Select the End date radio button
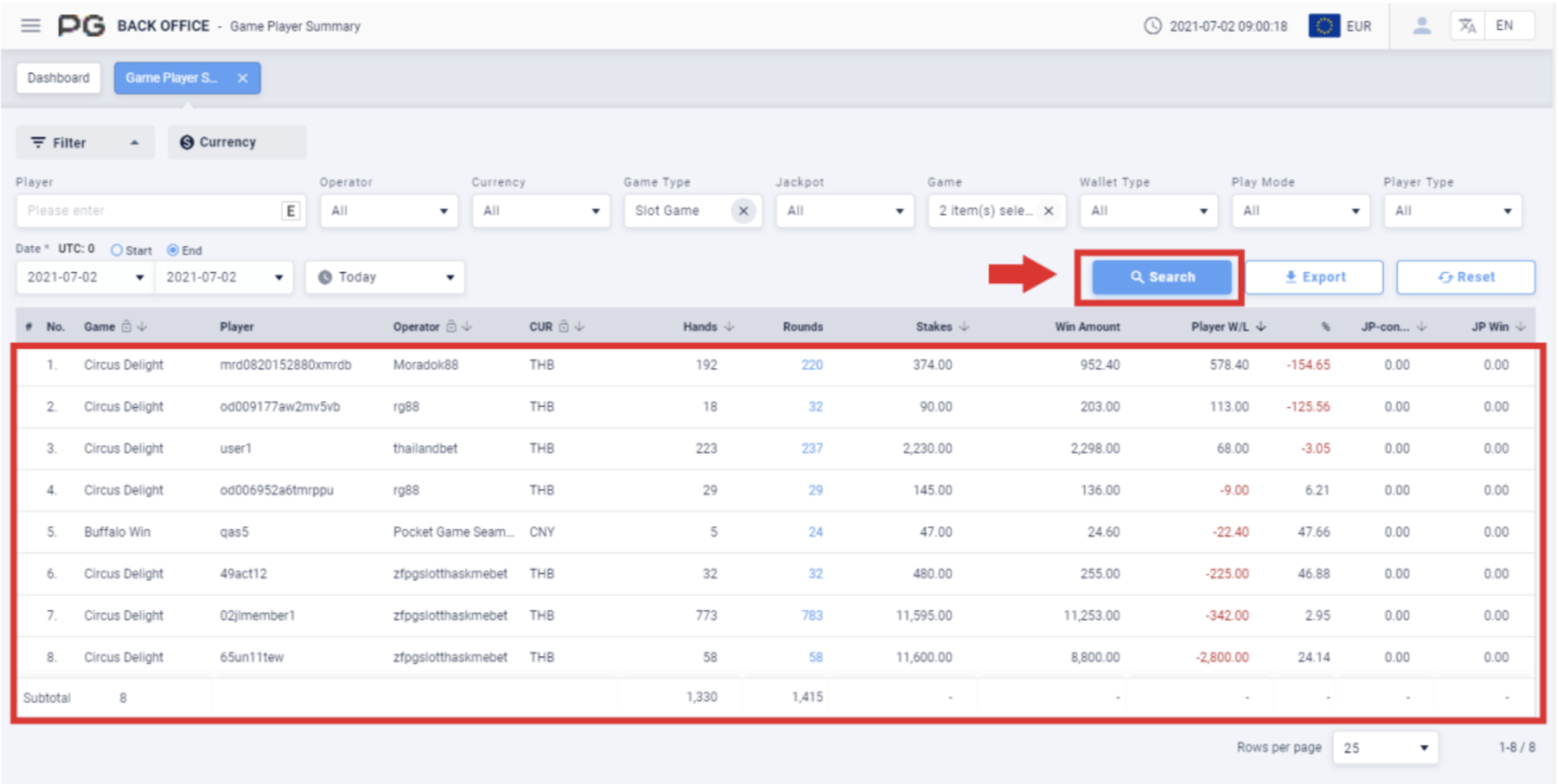 173,250
